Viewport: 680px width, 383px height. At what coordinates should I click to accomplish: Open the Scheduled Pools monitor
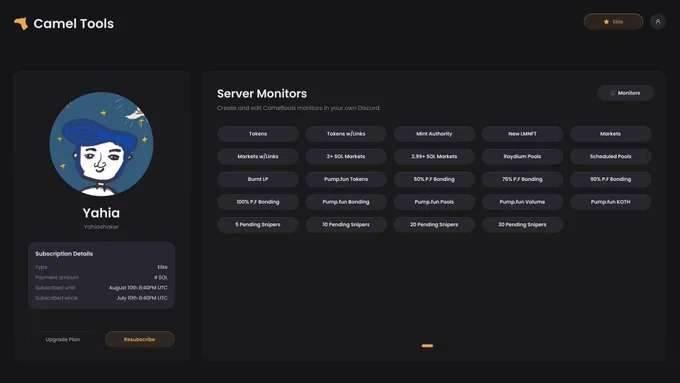point(610,156)
